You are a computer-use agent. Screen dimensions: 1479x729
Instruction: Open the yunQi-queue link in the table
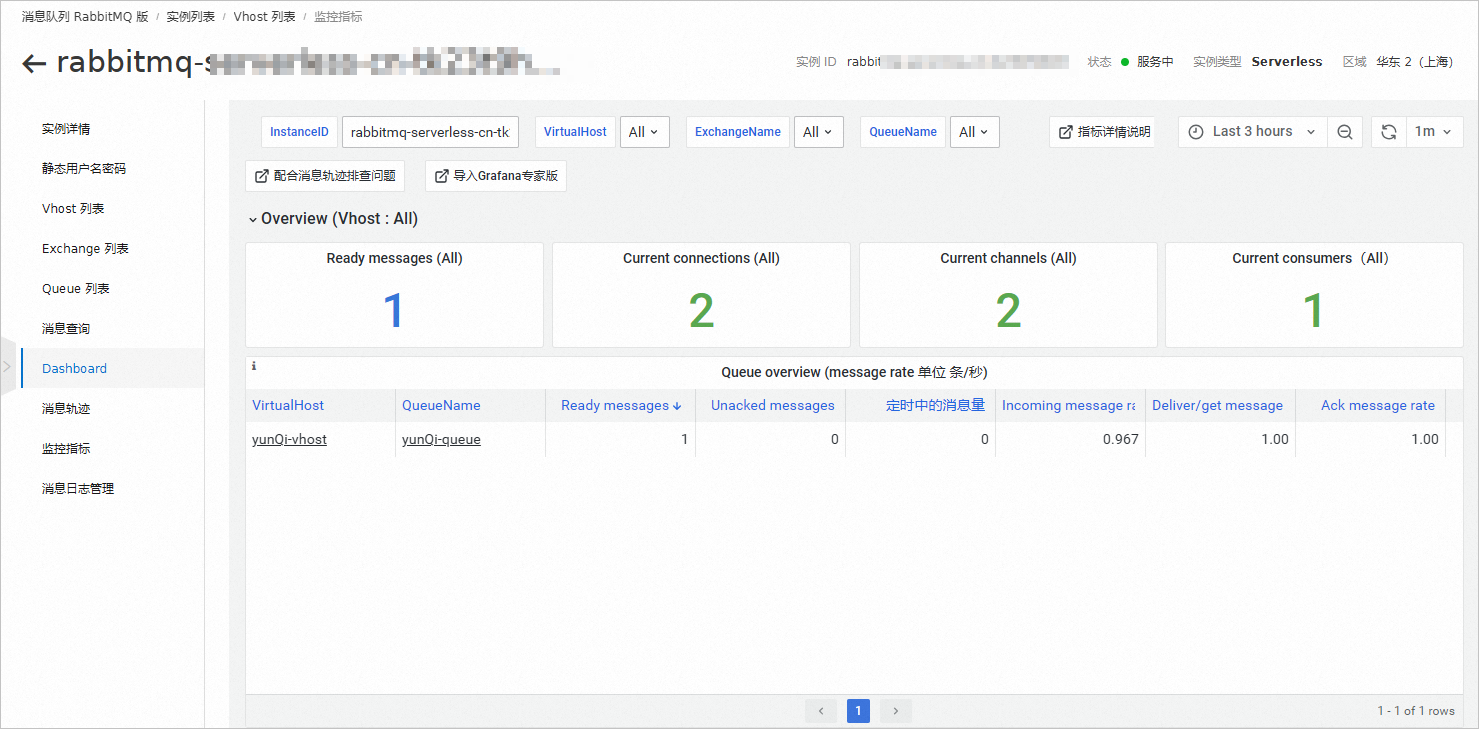pyautogui.click(x=441, y=439)
